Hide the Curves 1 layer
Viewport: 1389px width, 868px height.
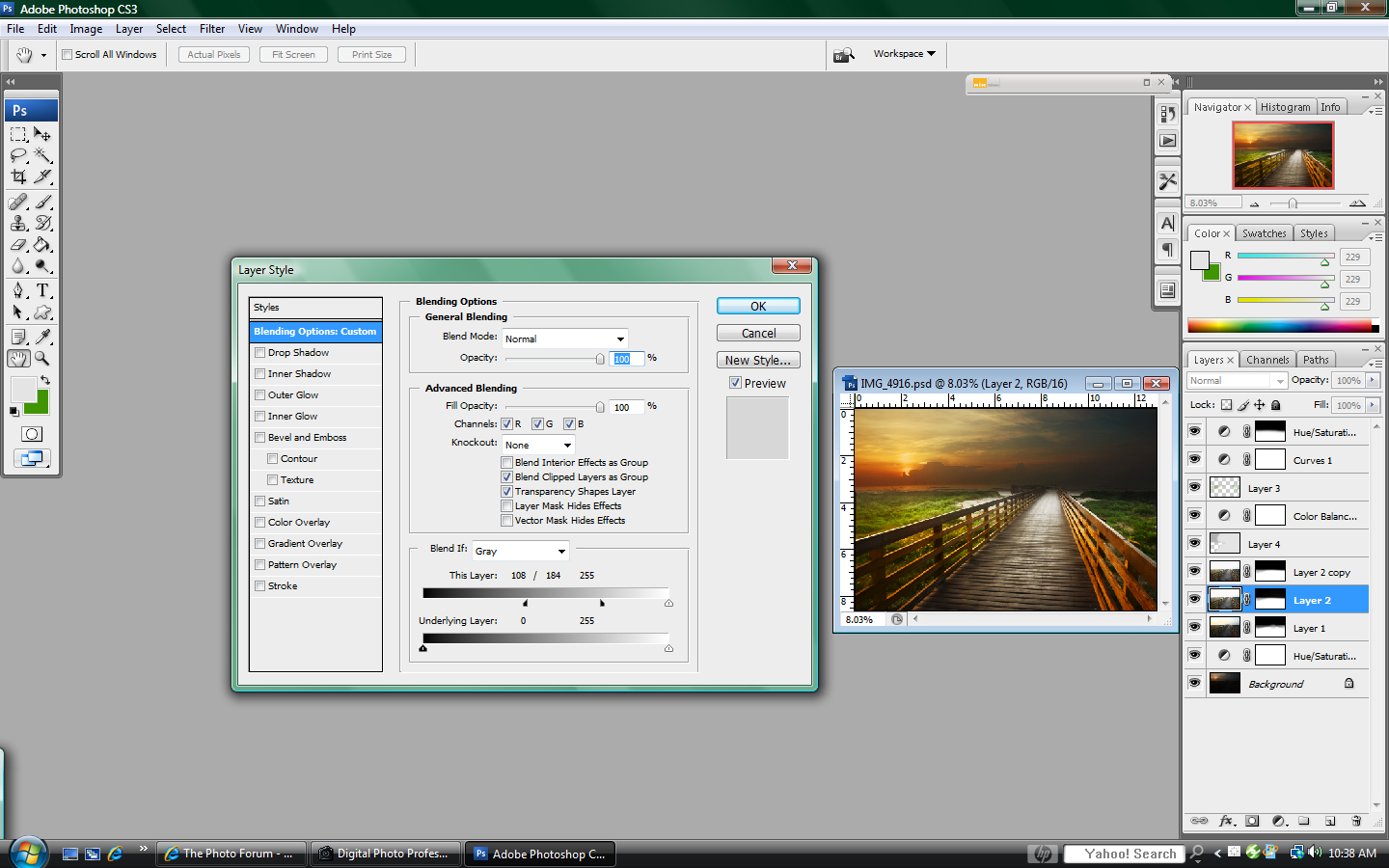pos(1194,460)
